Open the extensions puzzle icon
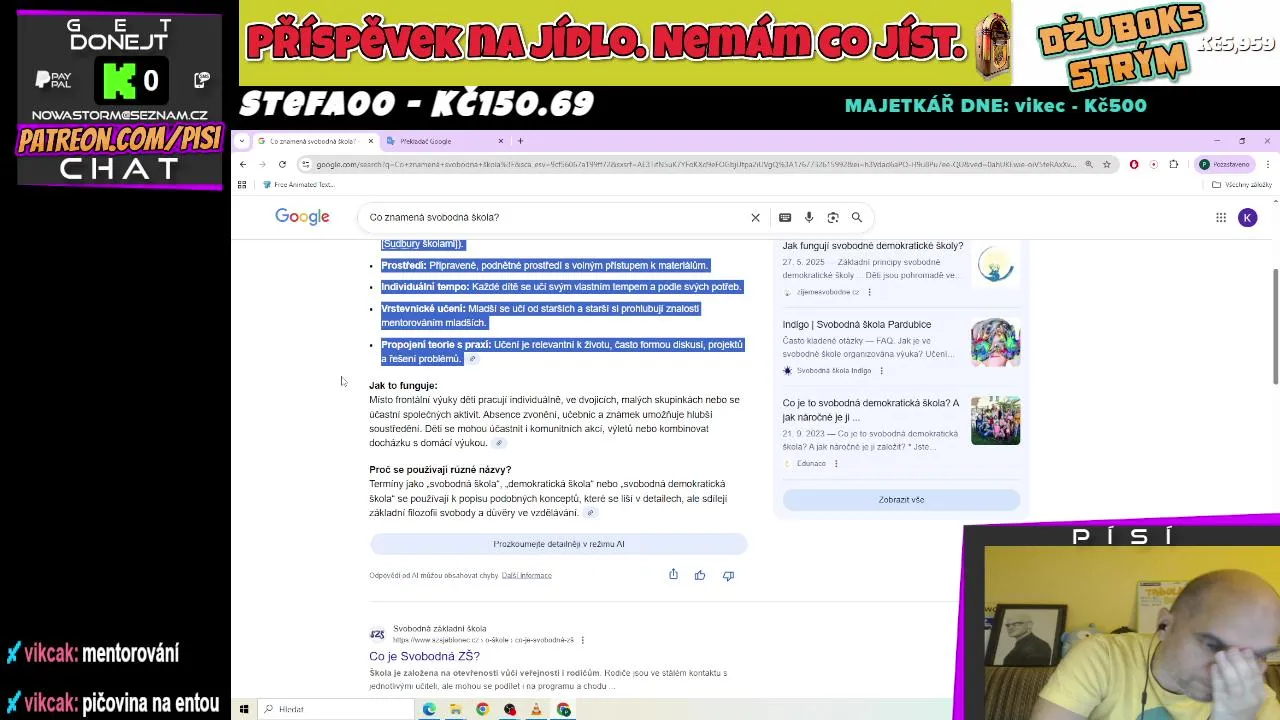Image resolution: width=1280 pixels, height=720 pixels. (1174, 164)
